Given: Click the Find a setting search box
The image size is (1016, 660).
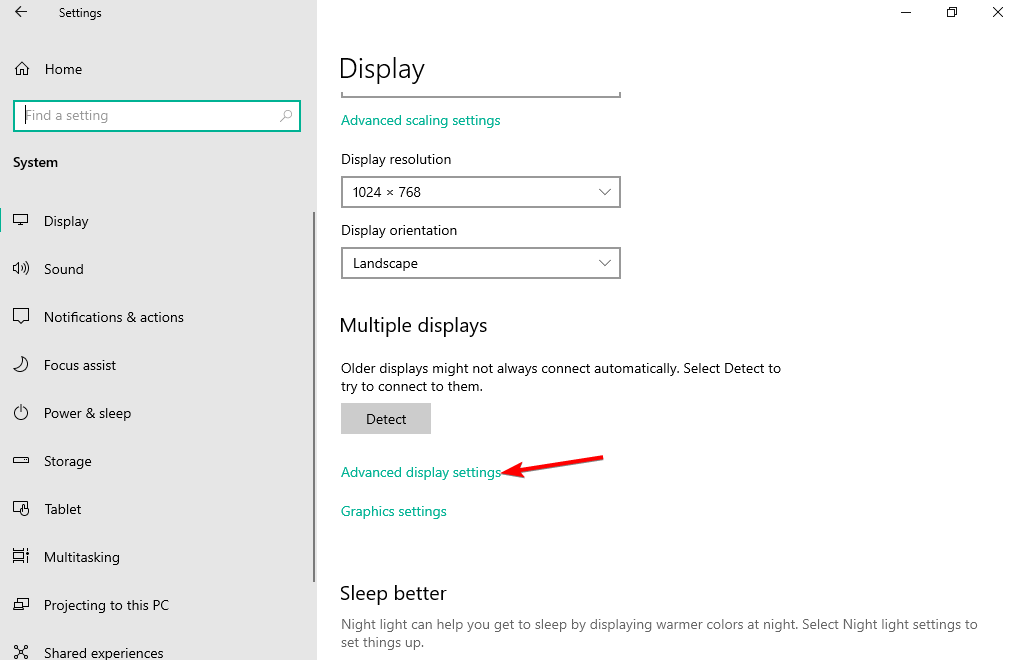Looking at the screenshot, I should (157, 115).
